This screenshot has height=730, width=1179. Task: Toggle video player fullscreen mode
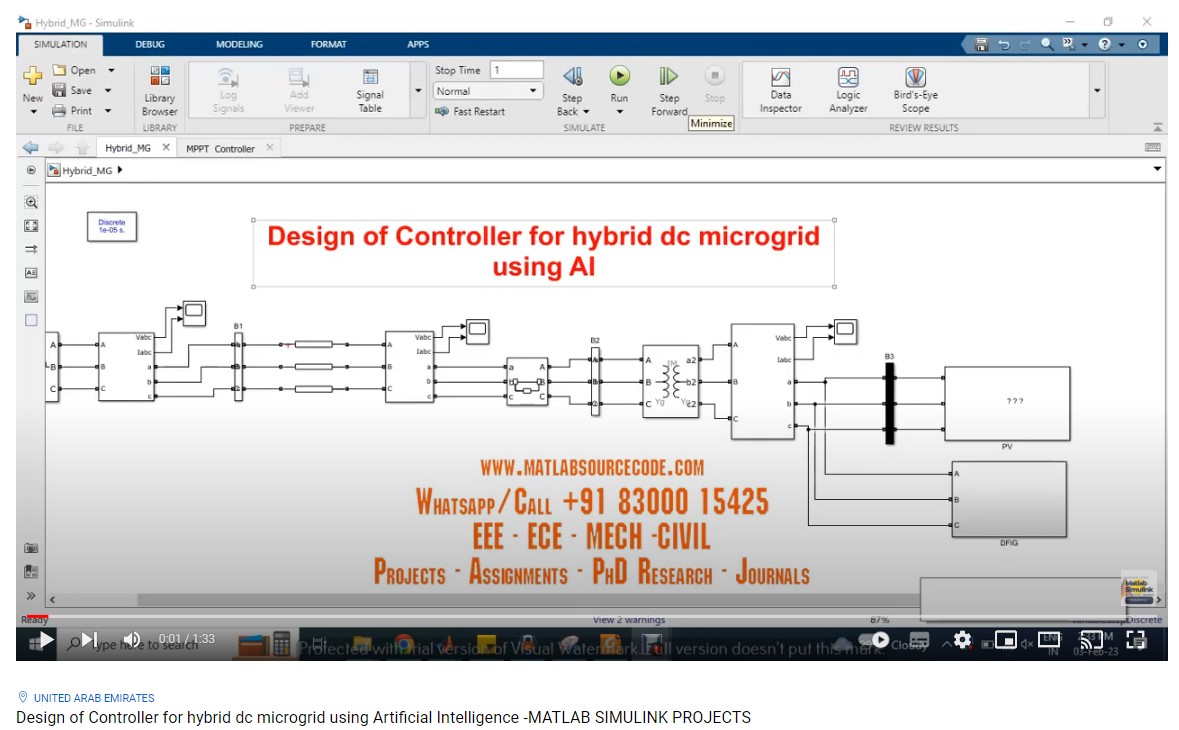click(x=1137, y=640)
